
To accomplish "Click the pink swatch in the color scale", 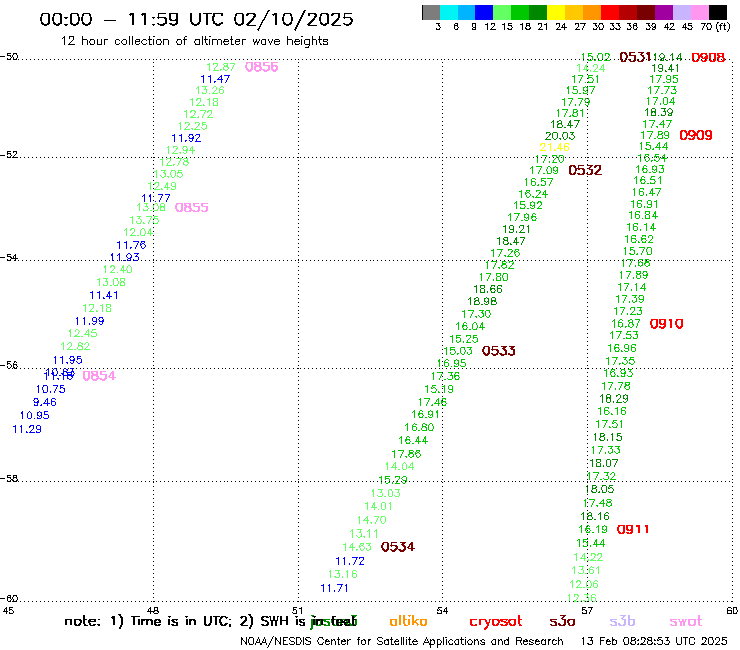I will [699, 13].
